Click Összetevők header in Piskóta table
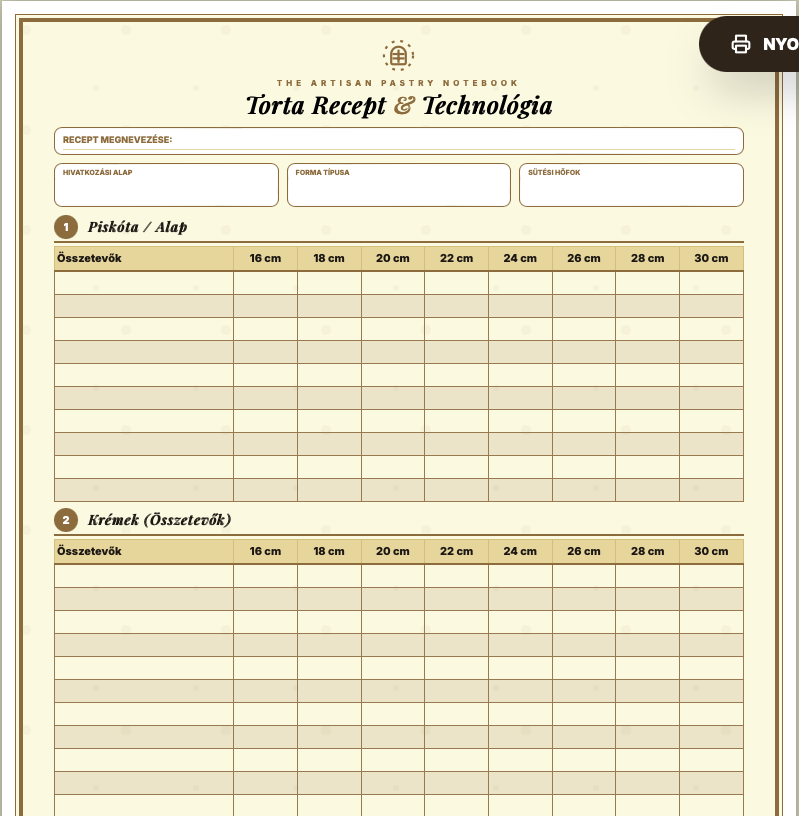The image size is (799, 816). click(144, 258)
